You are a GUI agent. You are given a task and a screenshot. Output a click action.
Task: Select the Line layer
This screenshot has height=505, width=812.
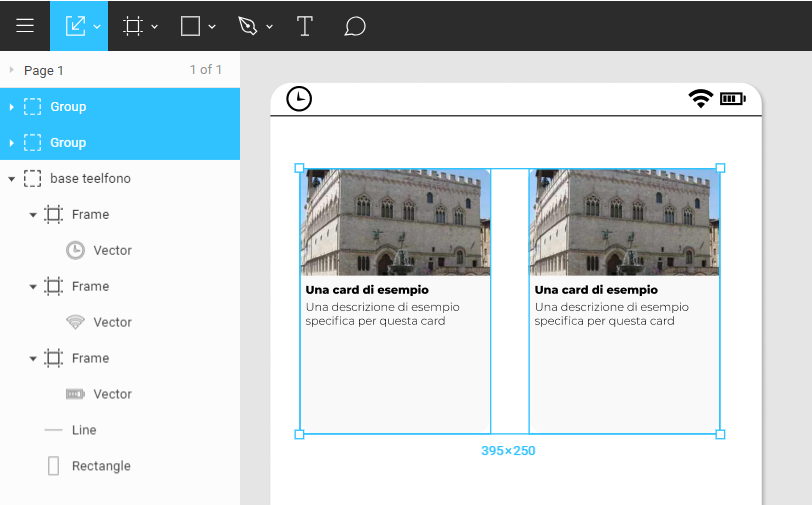pyautogui.click(x=84, y=430)
